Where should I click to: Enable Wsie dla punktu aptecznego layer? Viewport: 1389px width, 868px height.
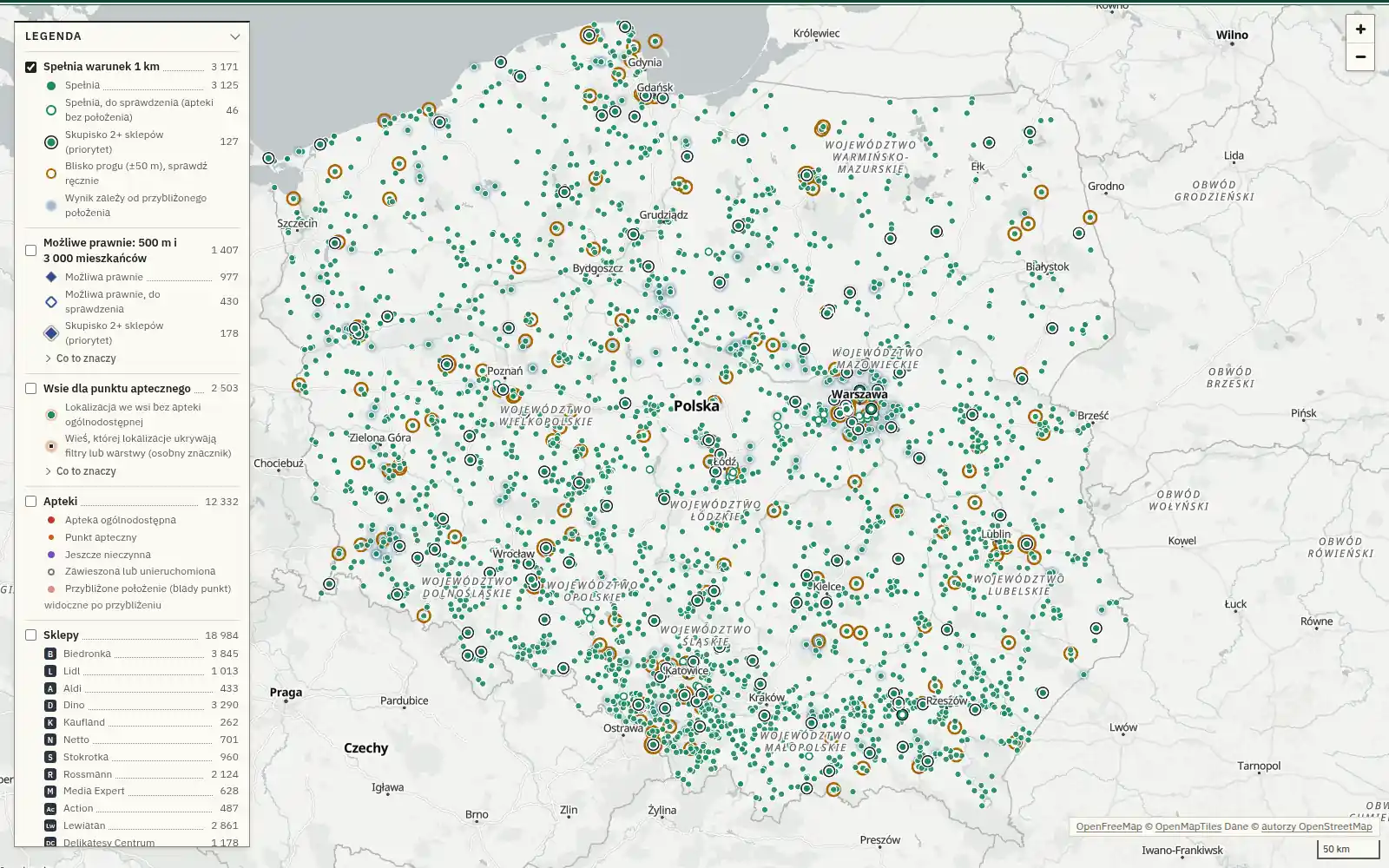pos(31,389)
